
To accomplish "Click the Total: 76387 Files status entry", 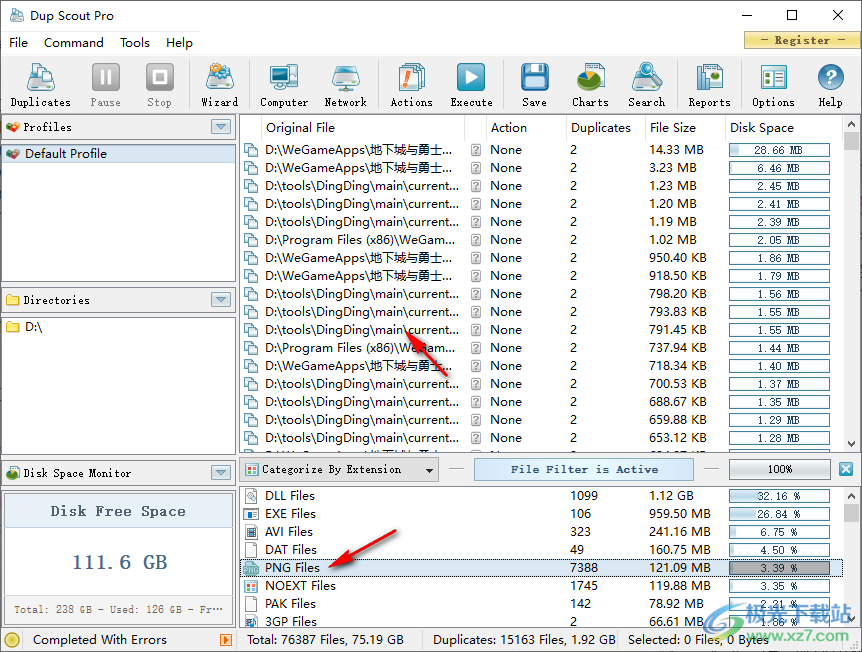I will (x=325, y=640).
